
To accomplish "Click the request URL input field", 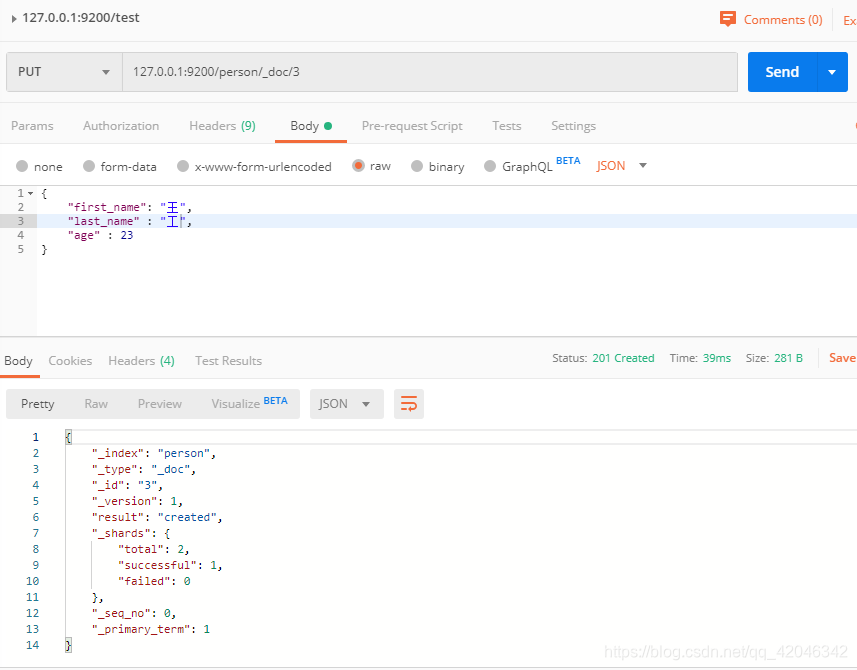I will tap(430, 72).
